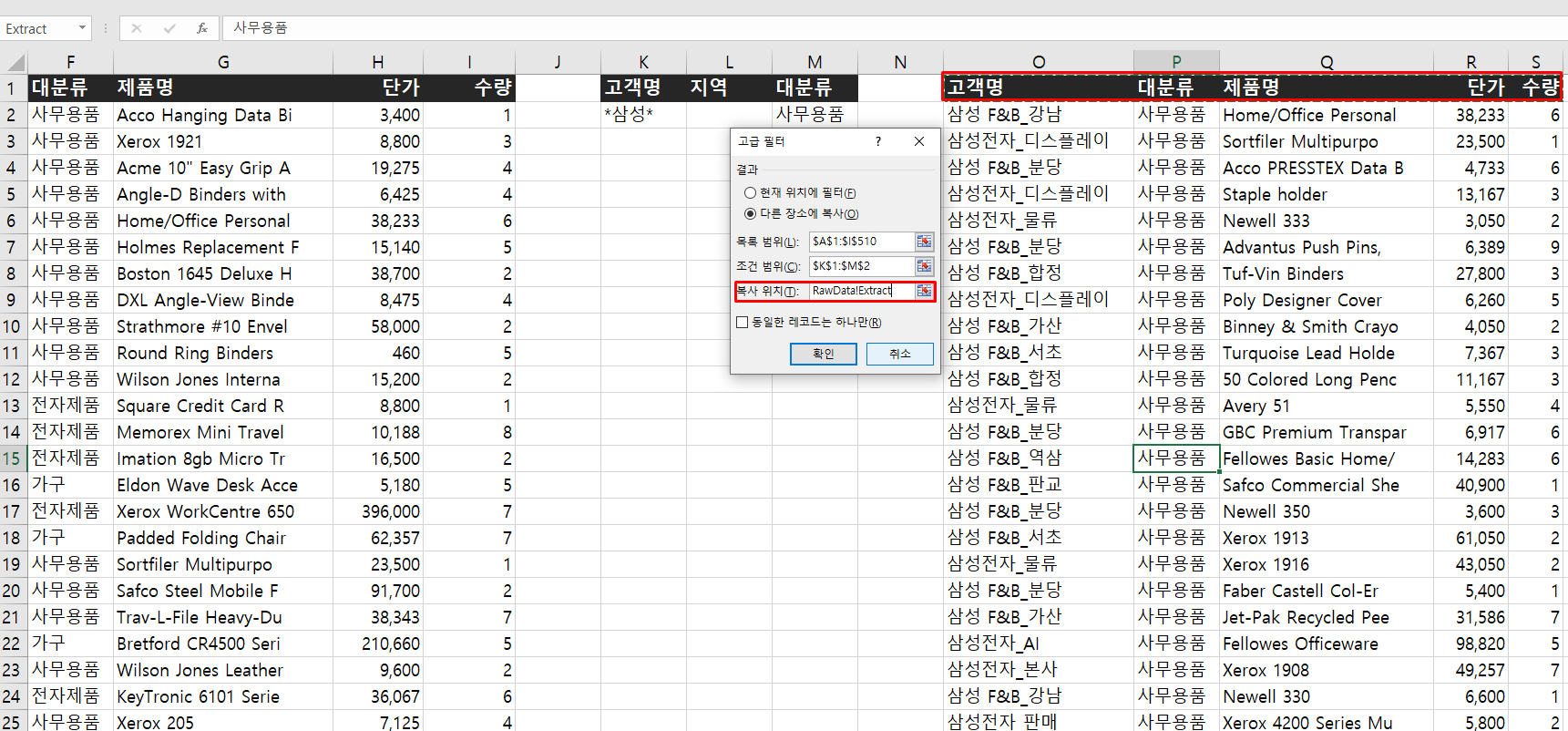
Task: Click cell 가구 in row 22
Action: (x=71, y=643)
